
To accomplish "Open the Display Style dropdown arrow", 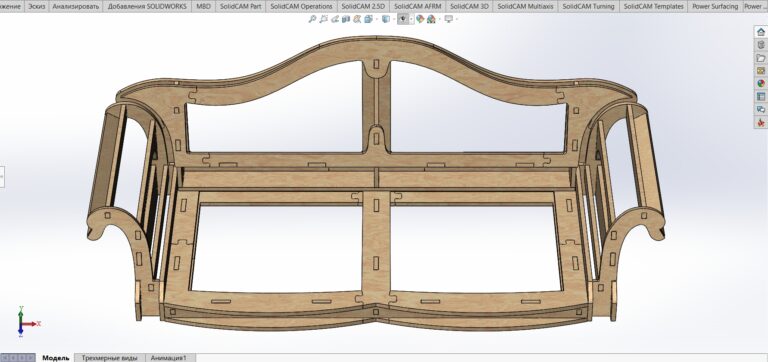I will [x=394, y=19].
